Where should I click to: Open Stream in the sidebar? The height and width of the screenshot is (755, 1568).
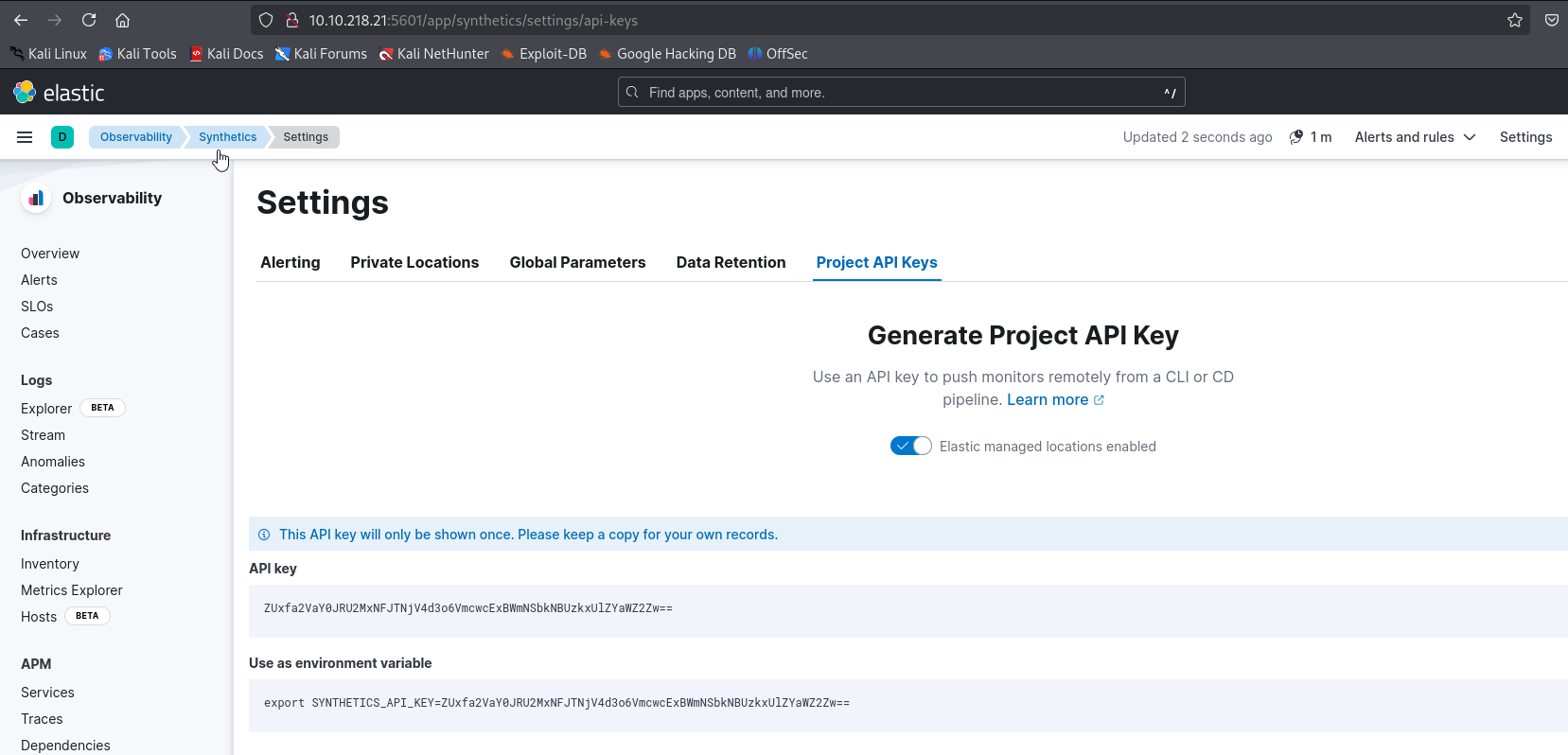(x=43, y=435)
